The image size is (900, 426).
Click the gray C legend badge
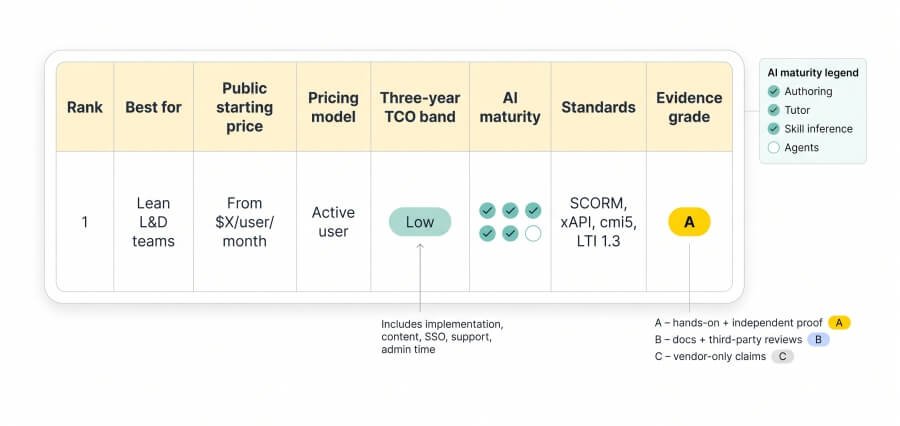(782, 357)
